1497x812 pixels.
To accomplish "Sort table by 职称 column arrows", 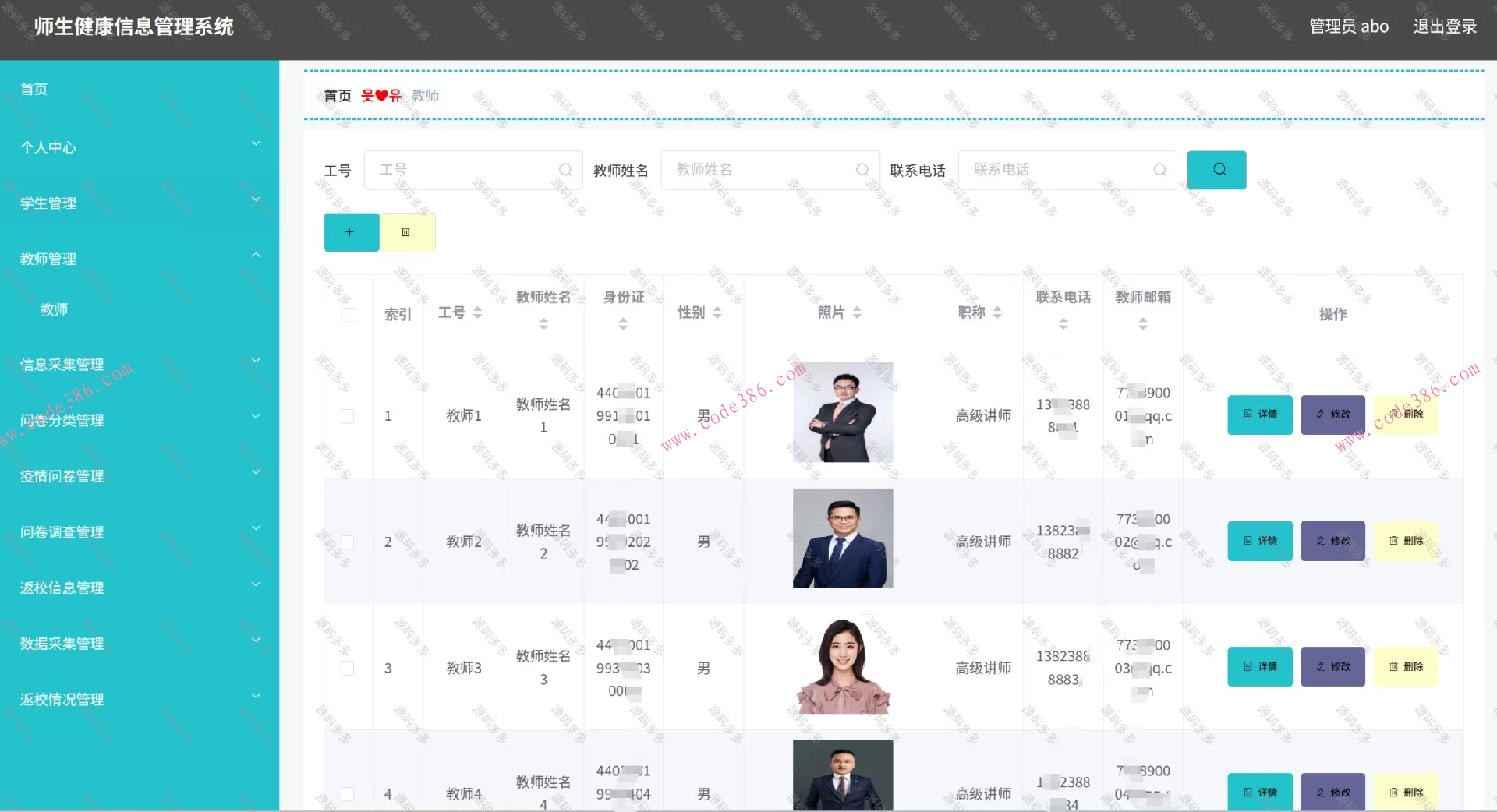I will (x=997, y=312).
